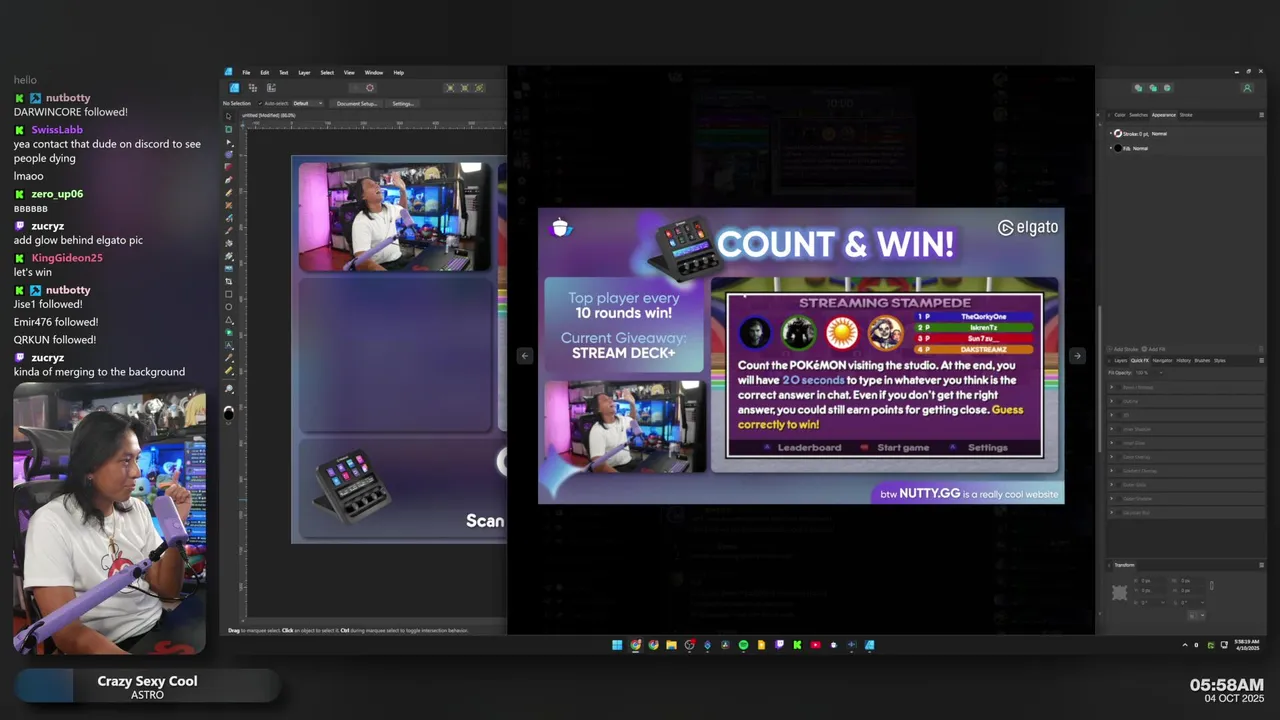Toggle the Auto-select checkbox

pyautogui.click(x=260, y=103)
